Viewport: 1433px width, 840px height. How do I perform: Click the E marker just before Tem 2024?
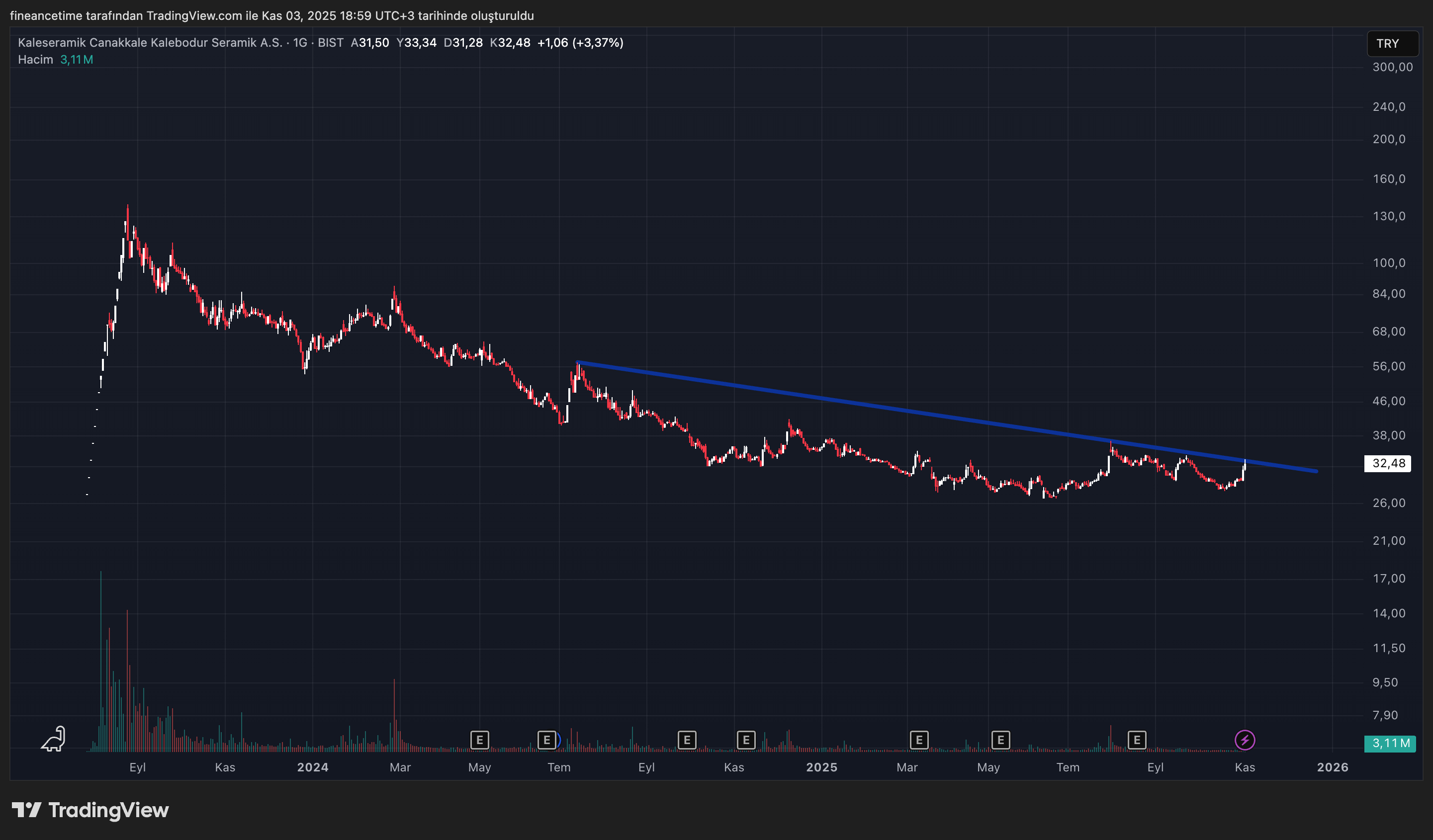click(x=546, y=740)
